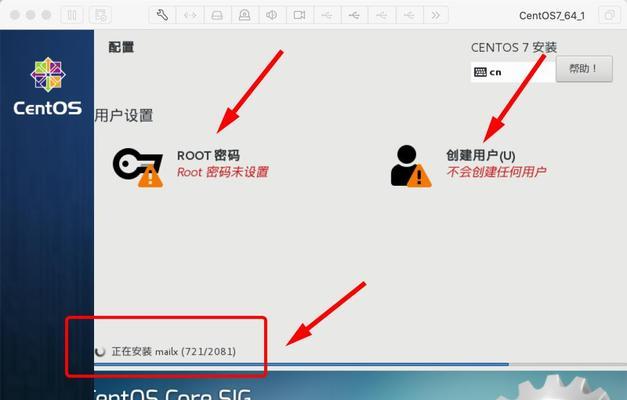This screenshot has width=627, height=400.
Task: Click the 帮助! help button
Action: point(584,69)
